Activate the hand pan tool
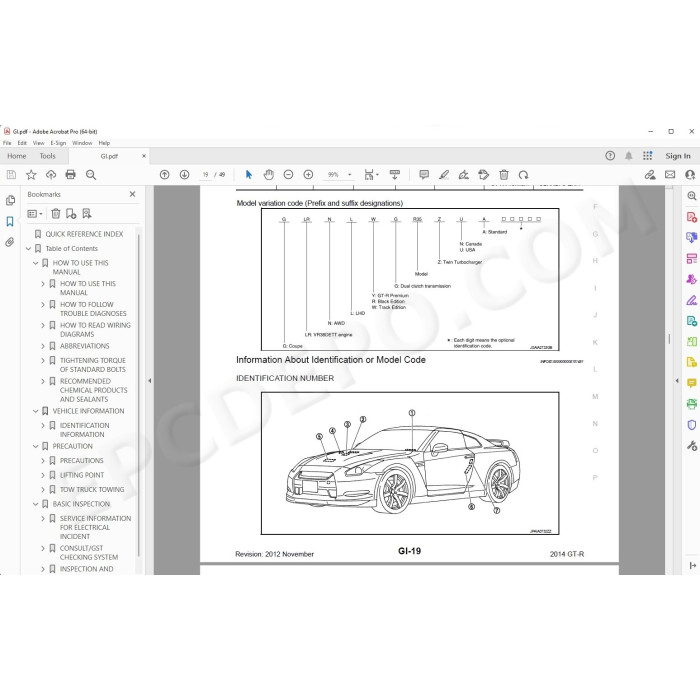 pyautogui.click(x=268, y=175)
